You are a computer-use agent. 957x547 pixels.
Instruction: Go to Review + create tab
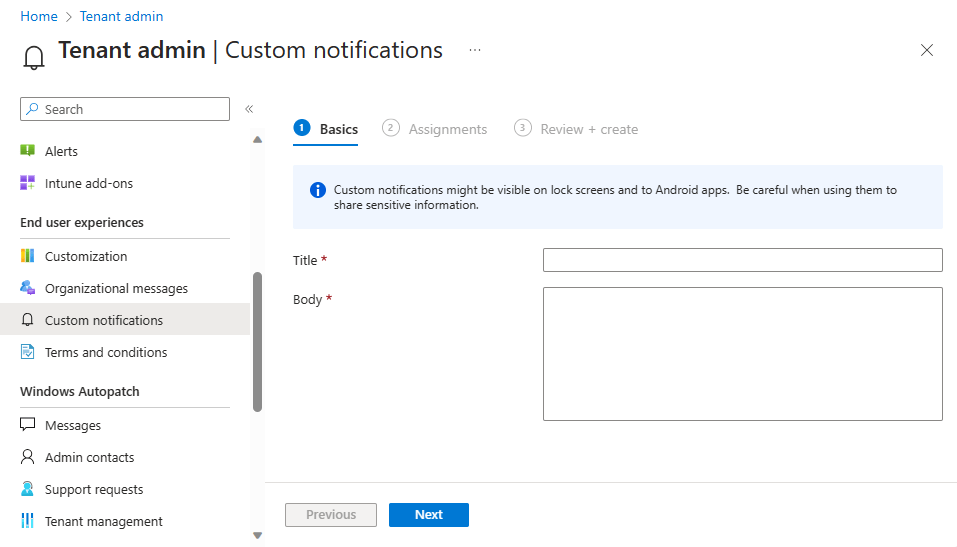click(577, 129)
